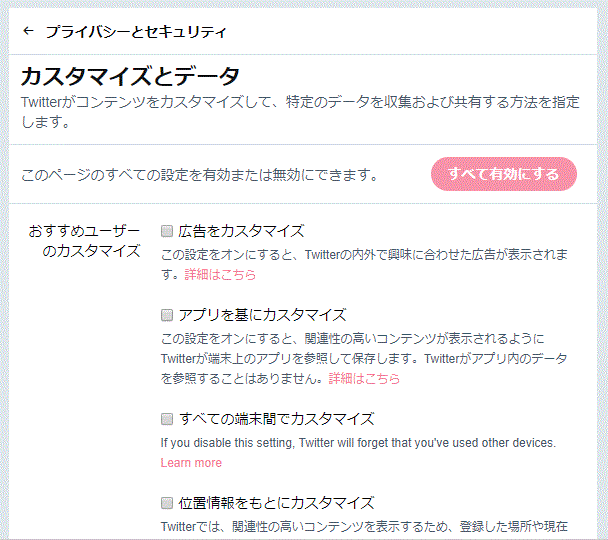Viewport: 608px width, 540px height.
Task: Click the アプリを基にカスタマイズ label text
Action: [x=262, y=315]
